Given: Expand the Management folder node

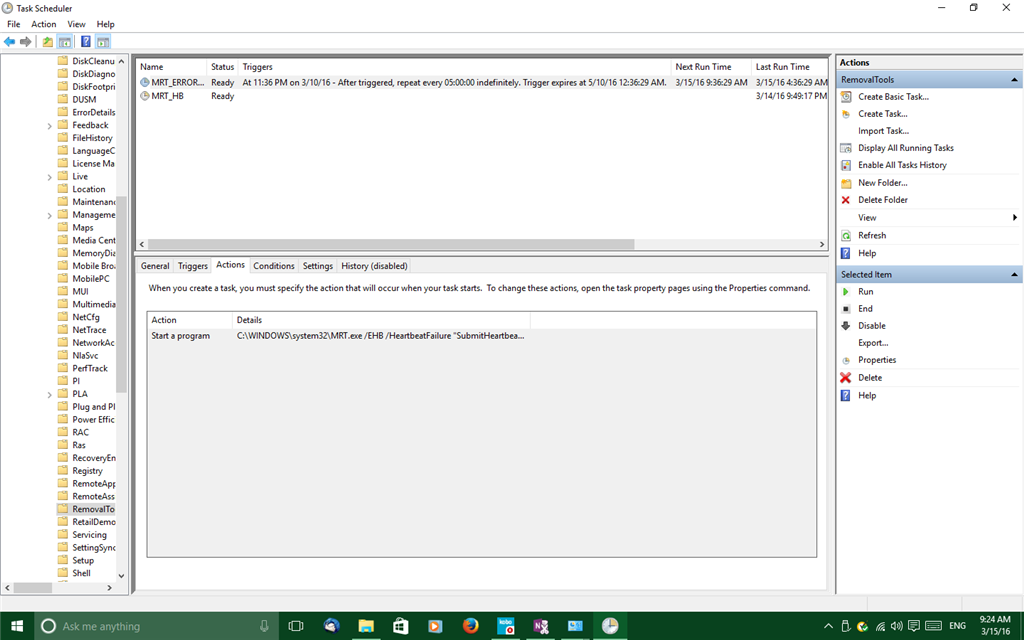Looking at the screenshot, I should point(50,215).
